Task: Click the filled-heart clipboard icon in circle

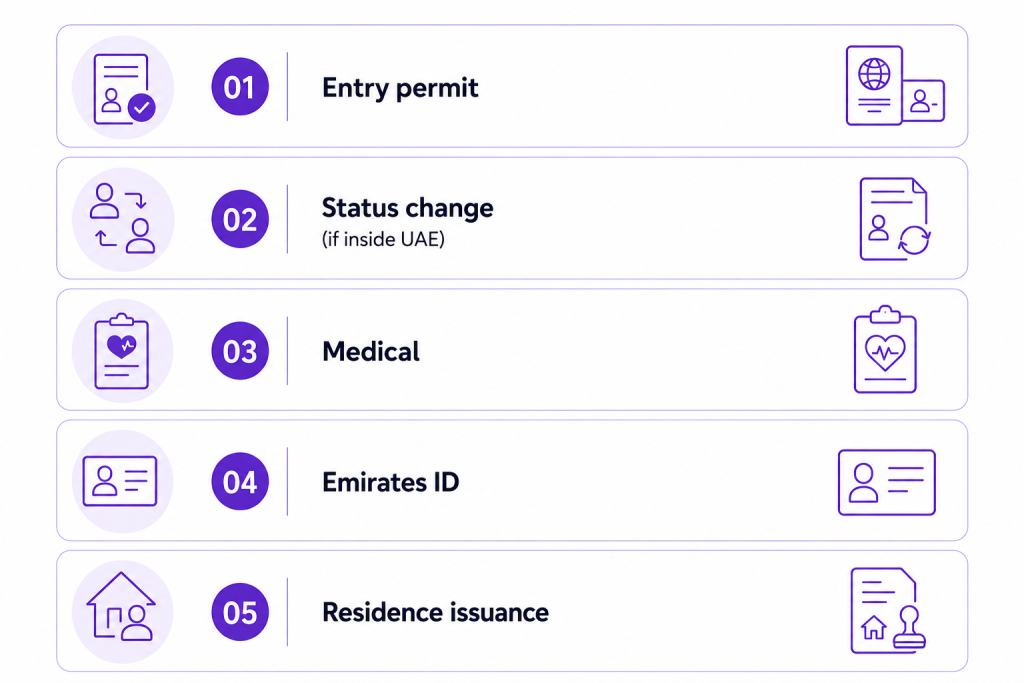Action: [122, 351]
